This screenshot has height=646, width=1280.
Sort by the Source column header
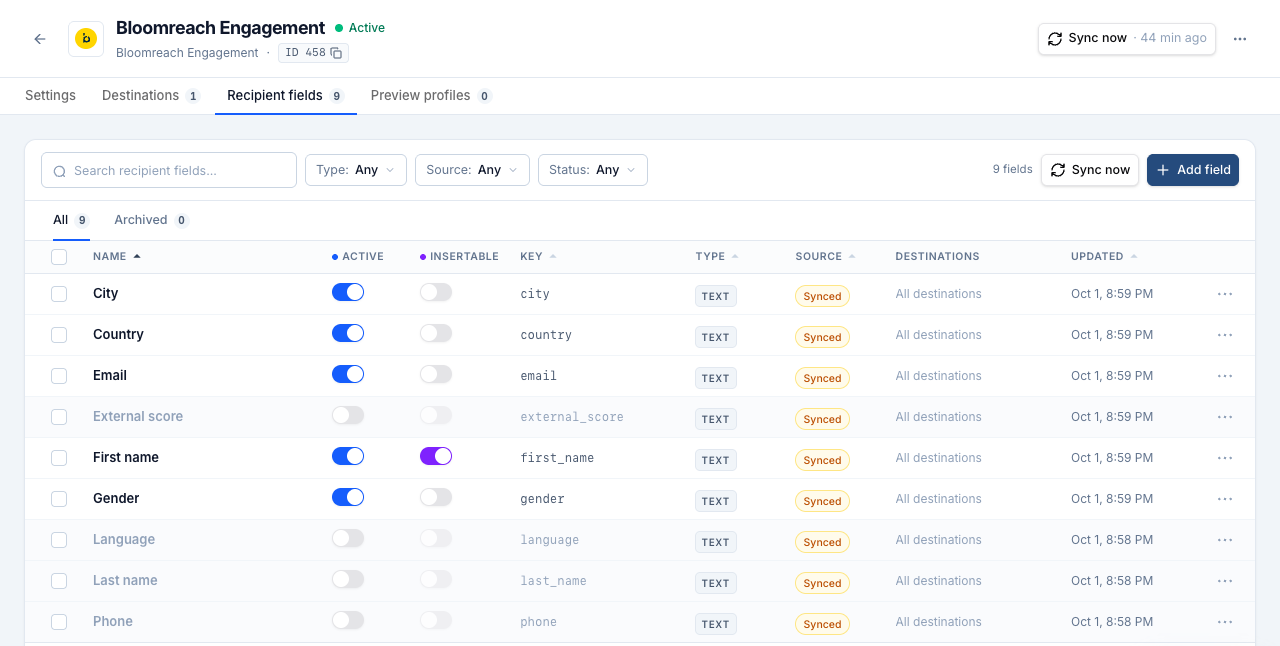point(825,257)
